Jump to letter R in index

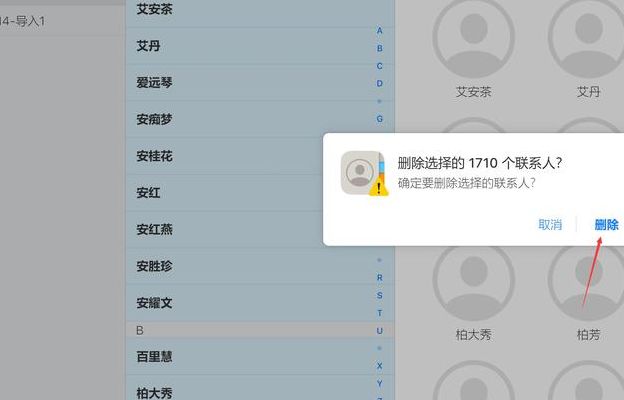point(380,277)
